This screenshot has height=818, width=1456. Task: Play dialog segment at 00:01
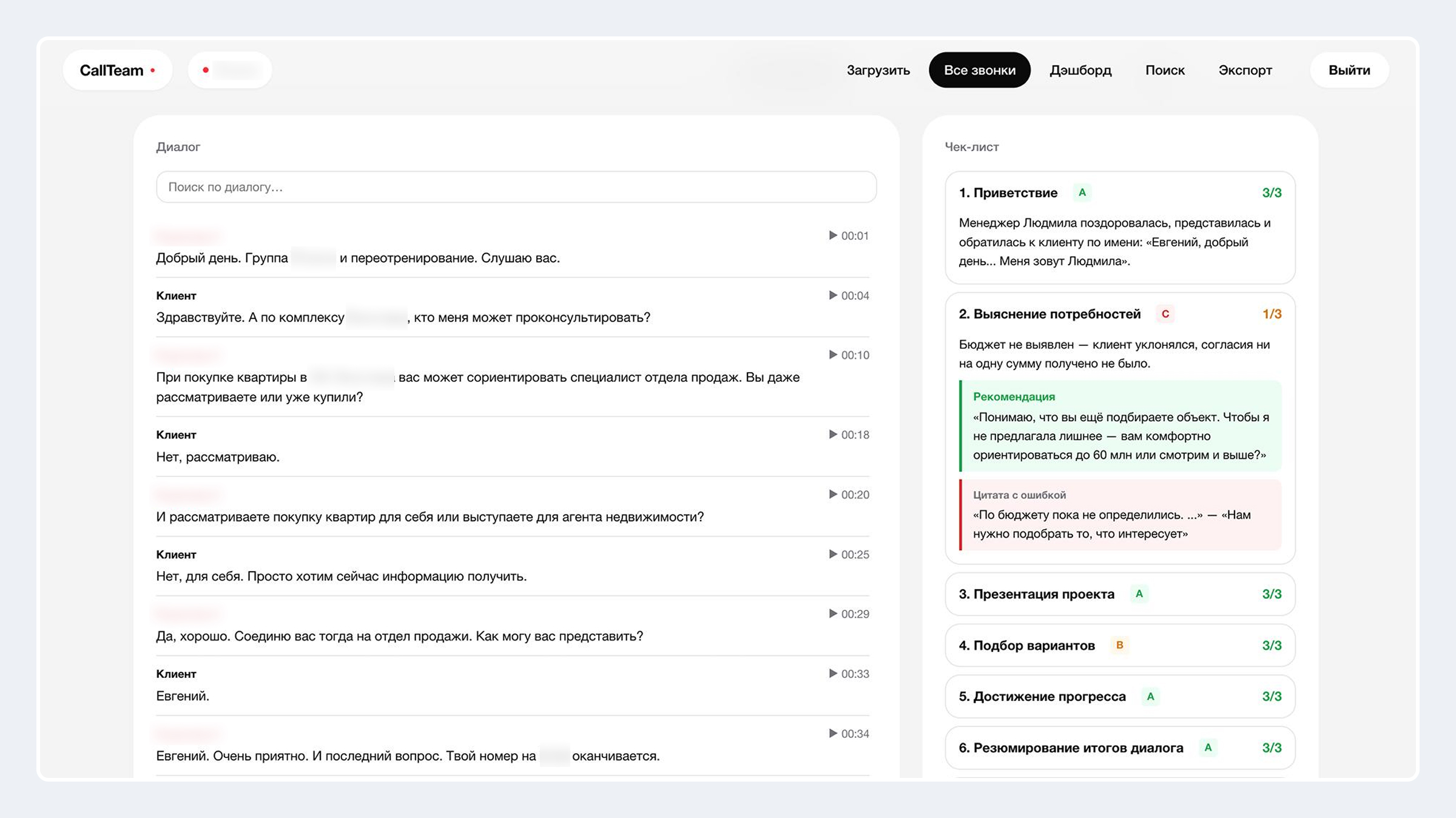(849, 235)
